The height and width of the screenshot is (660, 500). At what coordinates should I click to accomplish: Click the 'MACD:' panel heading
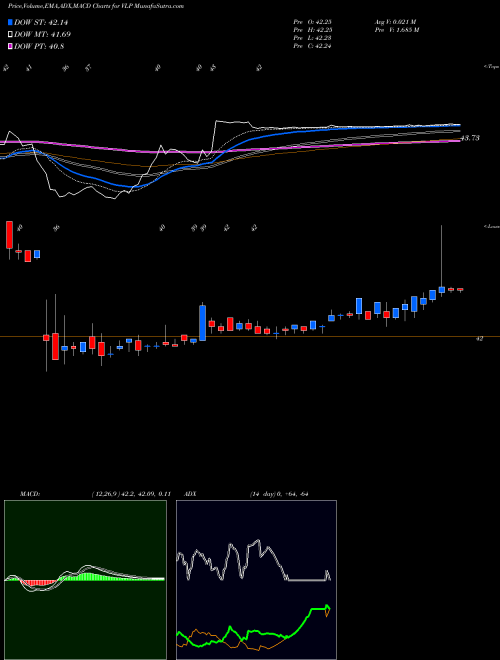pos(30,494)
